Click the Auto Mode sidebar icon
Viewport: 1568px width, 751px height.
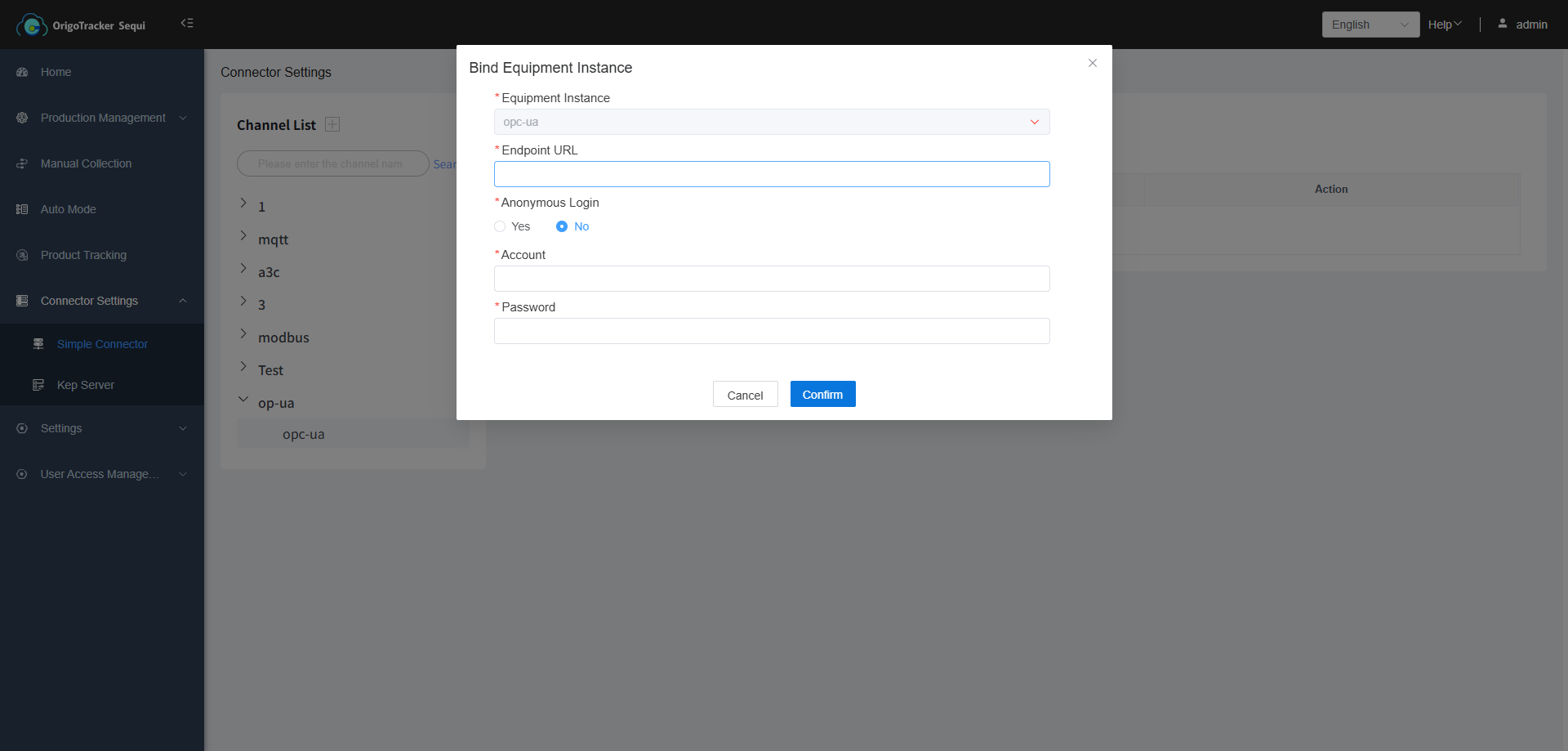pyautogui.click(x=22, y=209)
